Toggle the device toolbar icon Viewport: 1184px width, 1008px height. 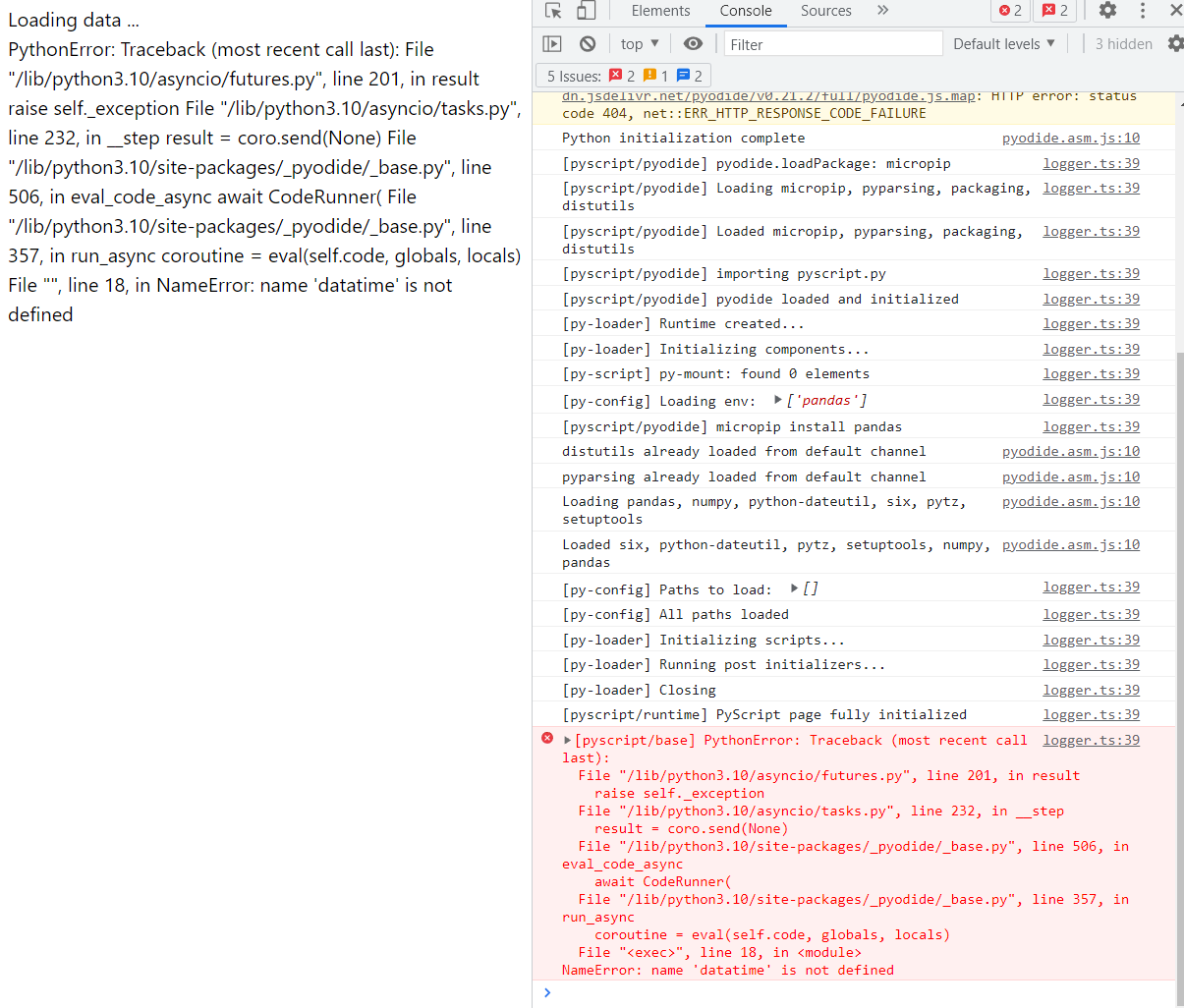pyautogui.click(x=586, y=11)
